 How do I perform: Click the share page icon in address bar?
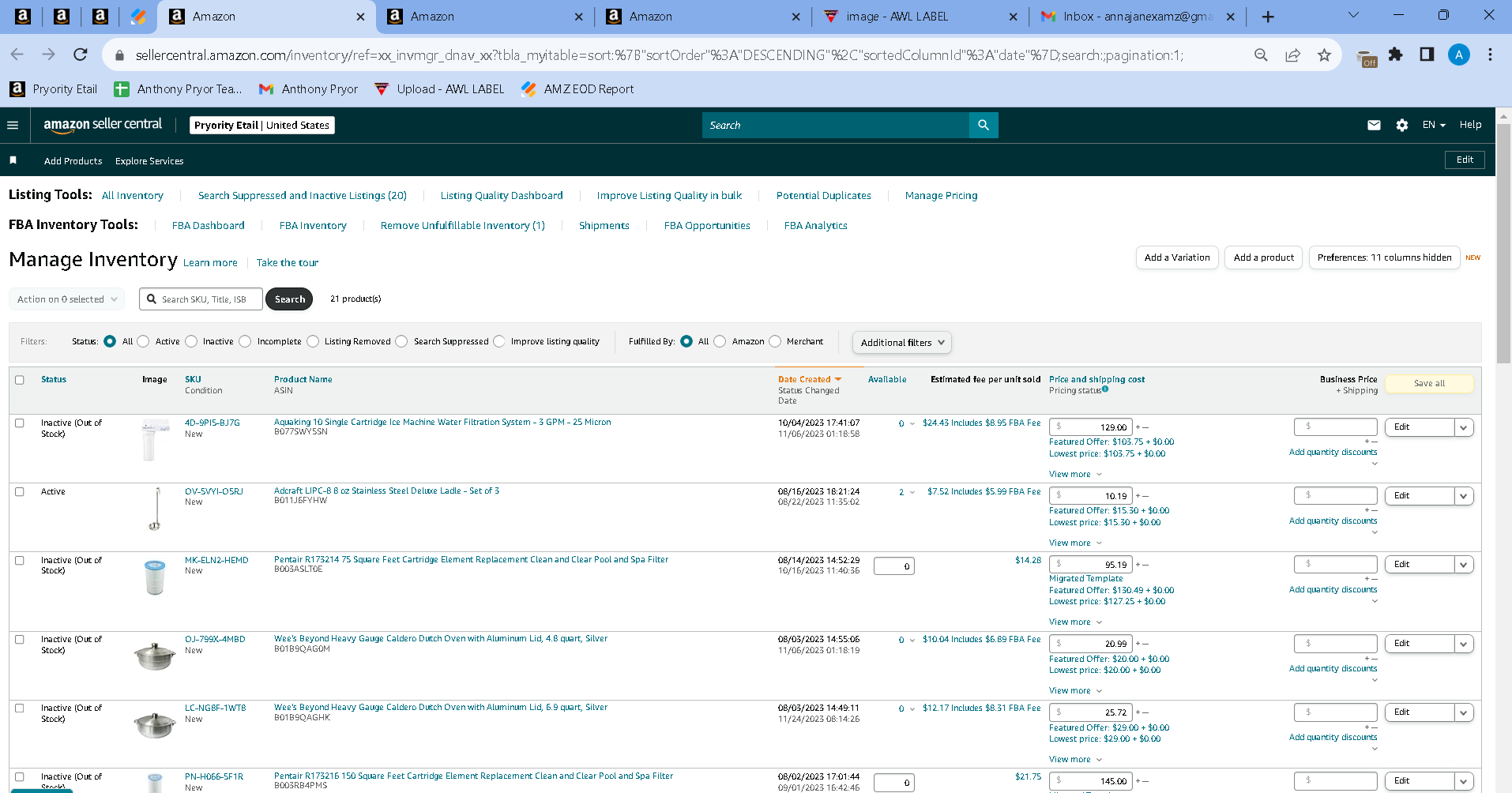click(1293, 54)
